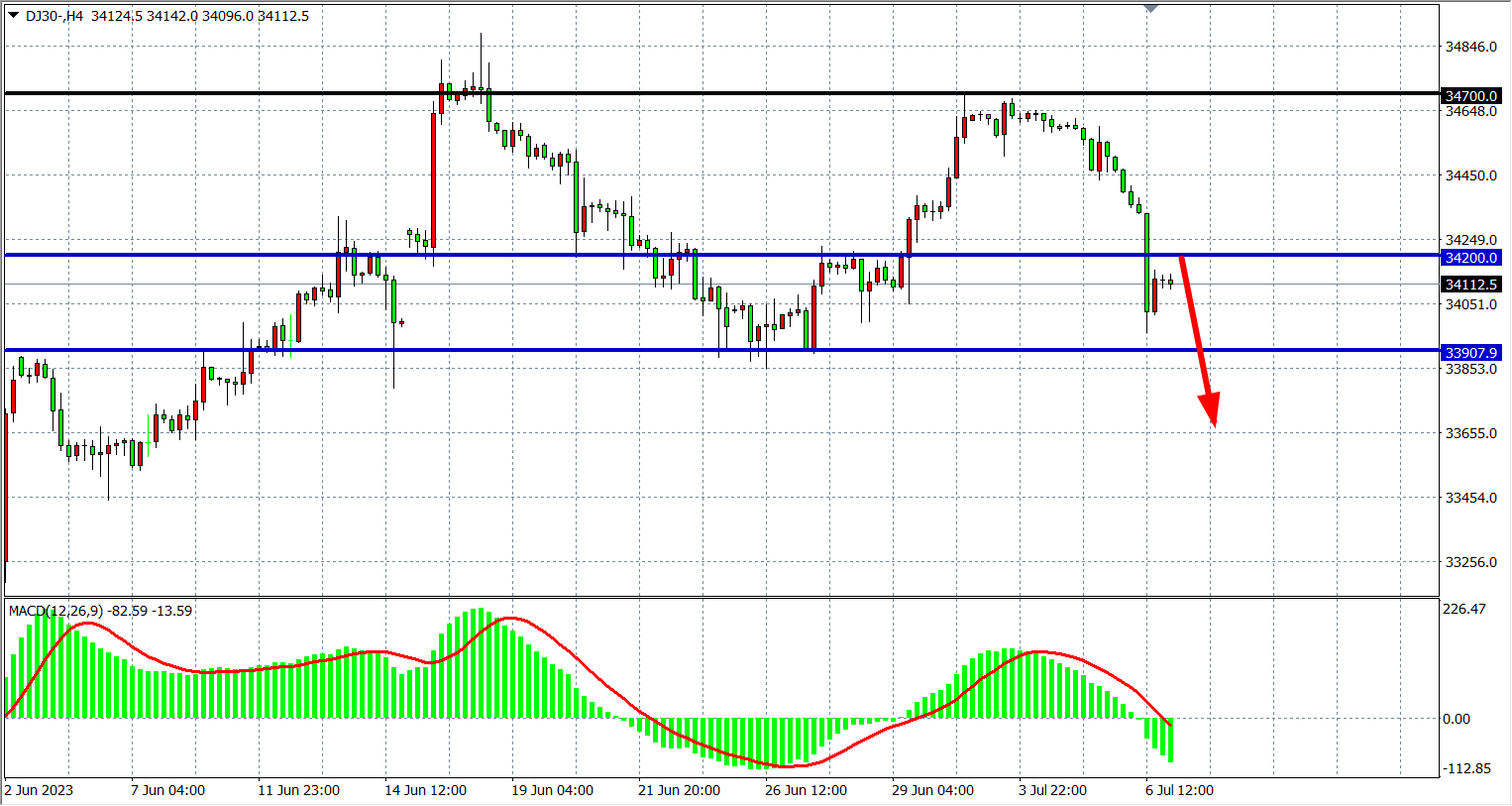Select the blue 33907.9 price label
Image resolution: width=1512 pixels, height=806 pixels.
pos(1470,353)
